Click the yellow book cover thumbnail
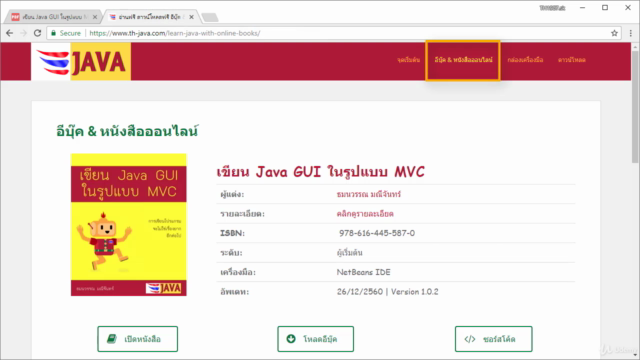 (129, 225)
